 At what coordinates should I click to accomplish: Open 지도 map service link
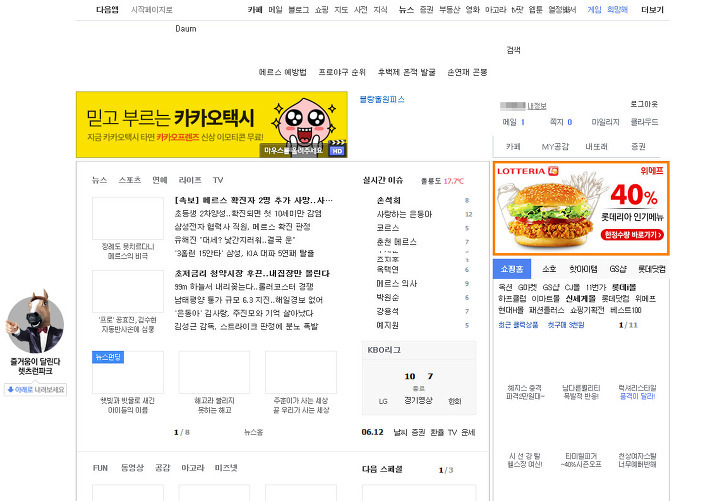coord(341,10)
